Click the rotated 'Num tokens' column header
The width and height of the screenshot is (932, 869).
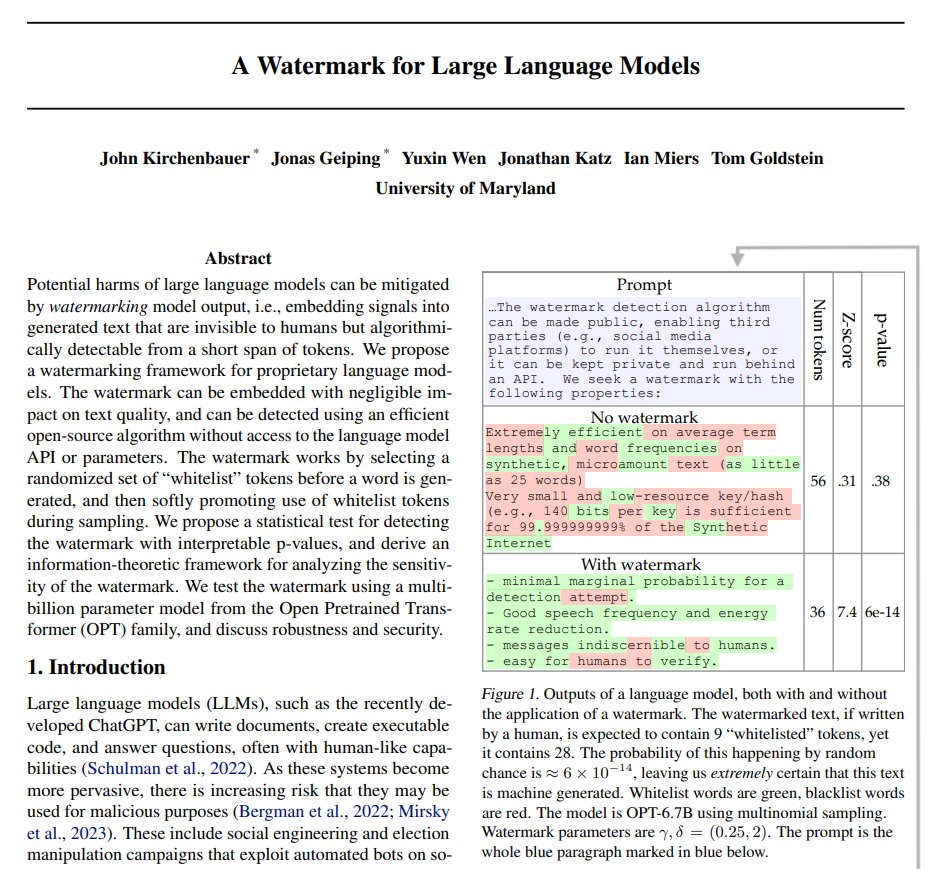819,339
